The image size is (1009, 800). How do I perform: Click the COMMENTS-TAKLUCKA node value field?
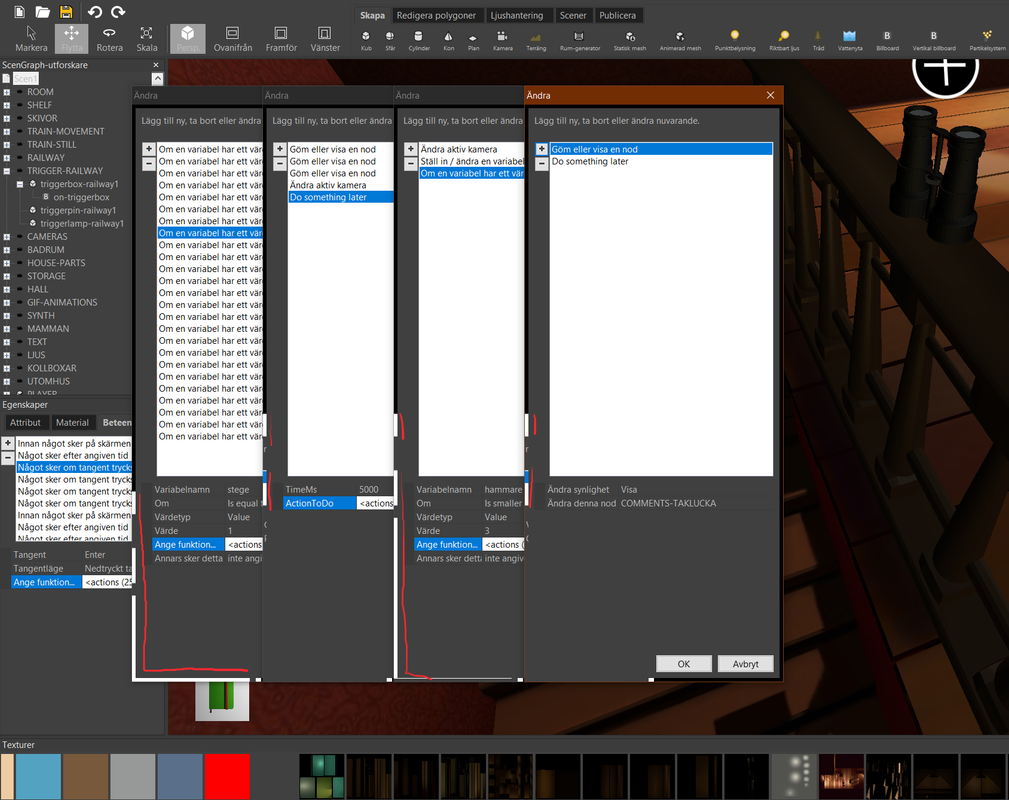point(696,503)
